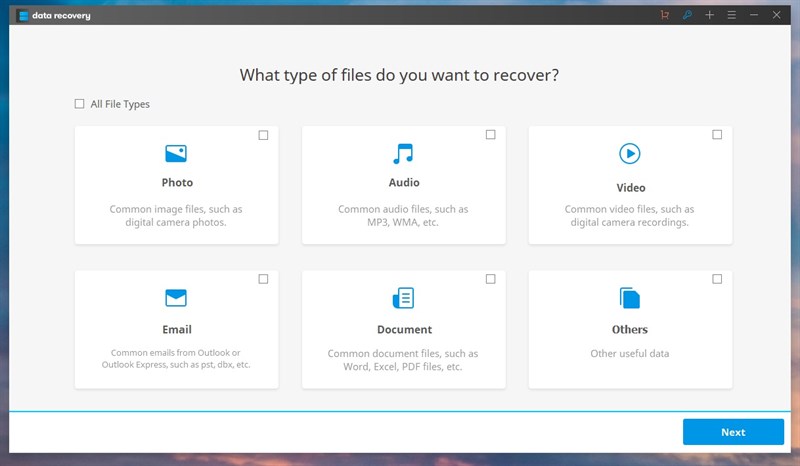Click the Audio music note icon
The image size is (800, 466).
click(403, 153)
